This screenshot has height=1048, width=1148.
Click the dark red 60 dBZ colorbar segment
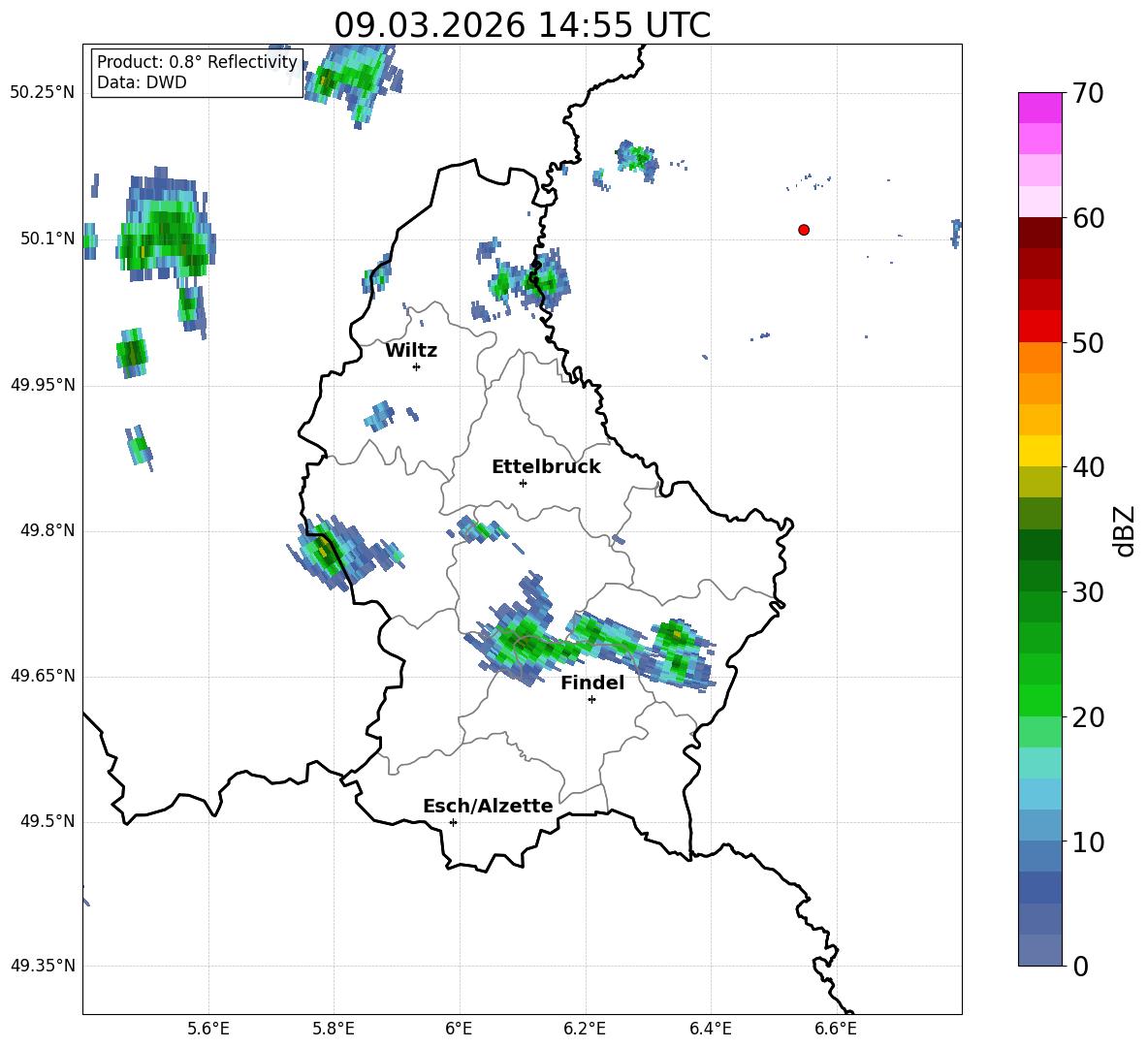coord(1040,233)
